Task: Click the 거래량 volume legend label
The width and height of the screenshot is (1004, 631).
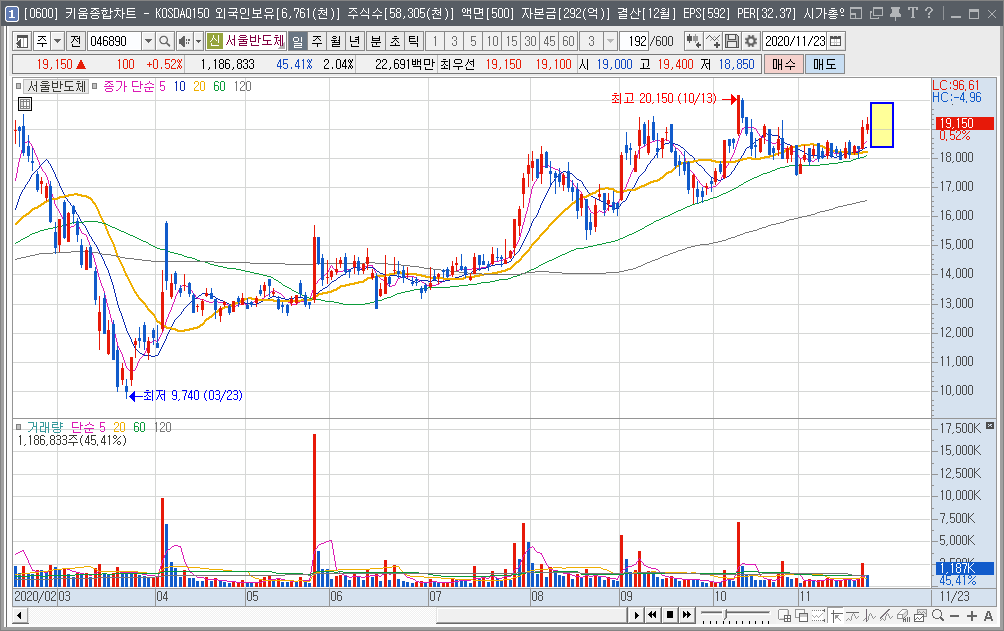Action: click(x=45, y=427)
